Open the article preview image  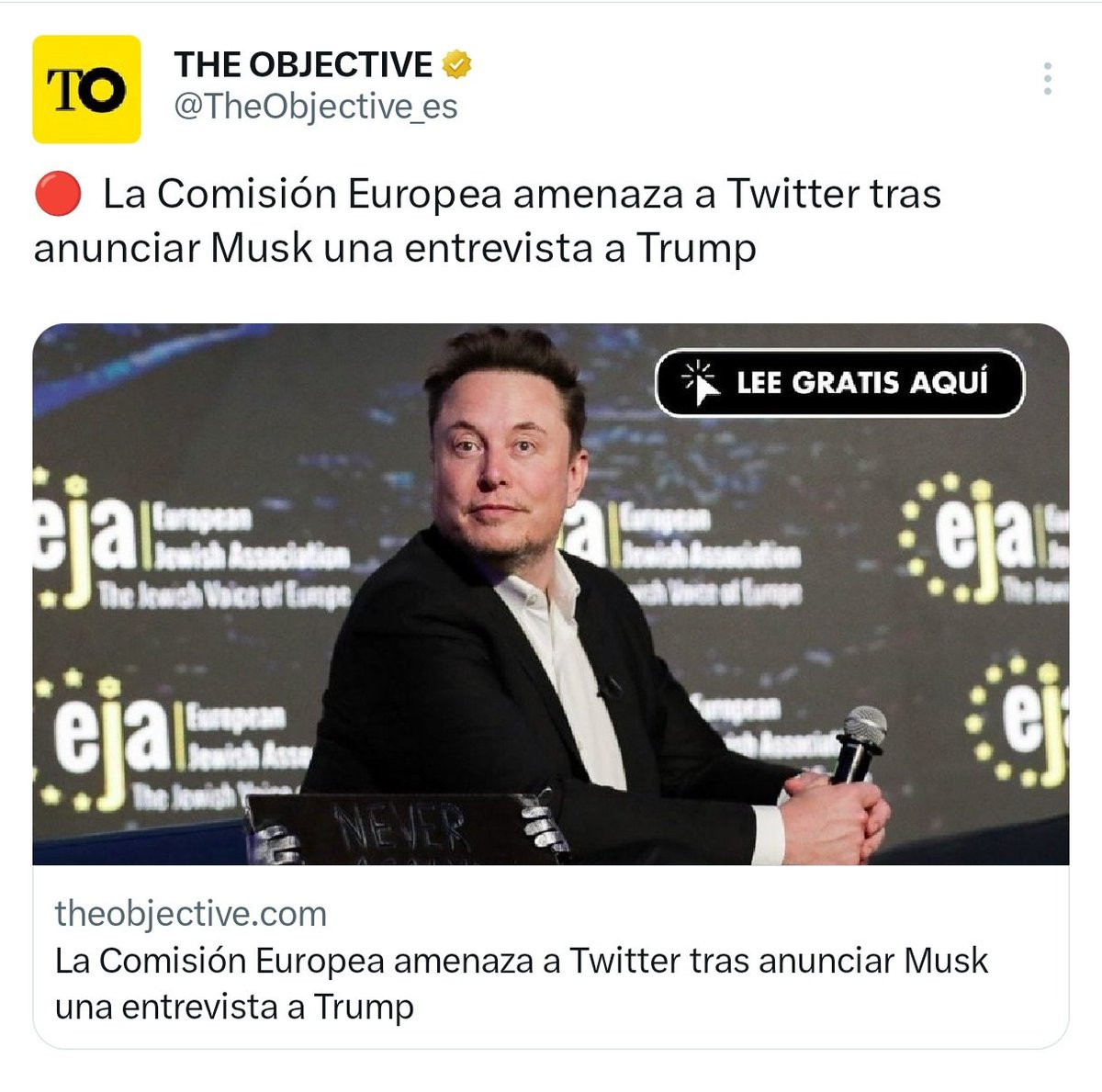coord(551,594)
